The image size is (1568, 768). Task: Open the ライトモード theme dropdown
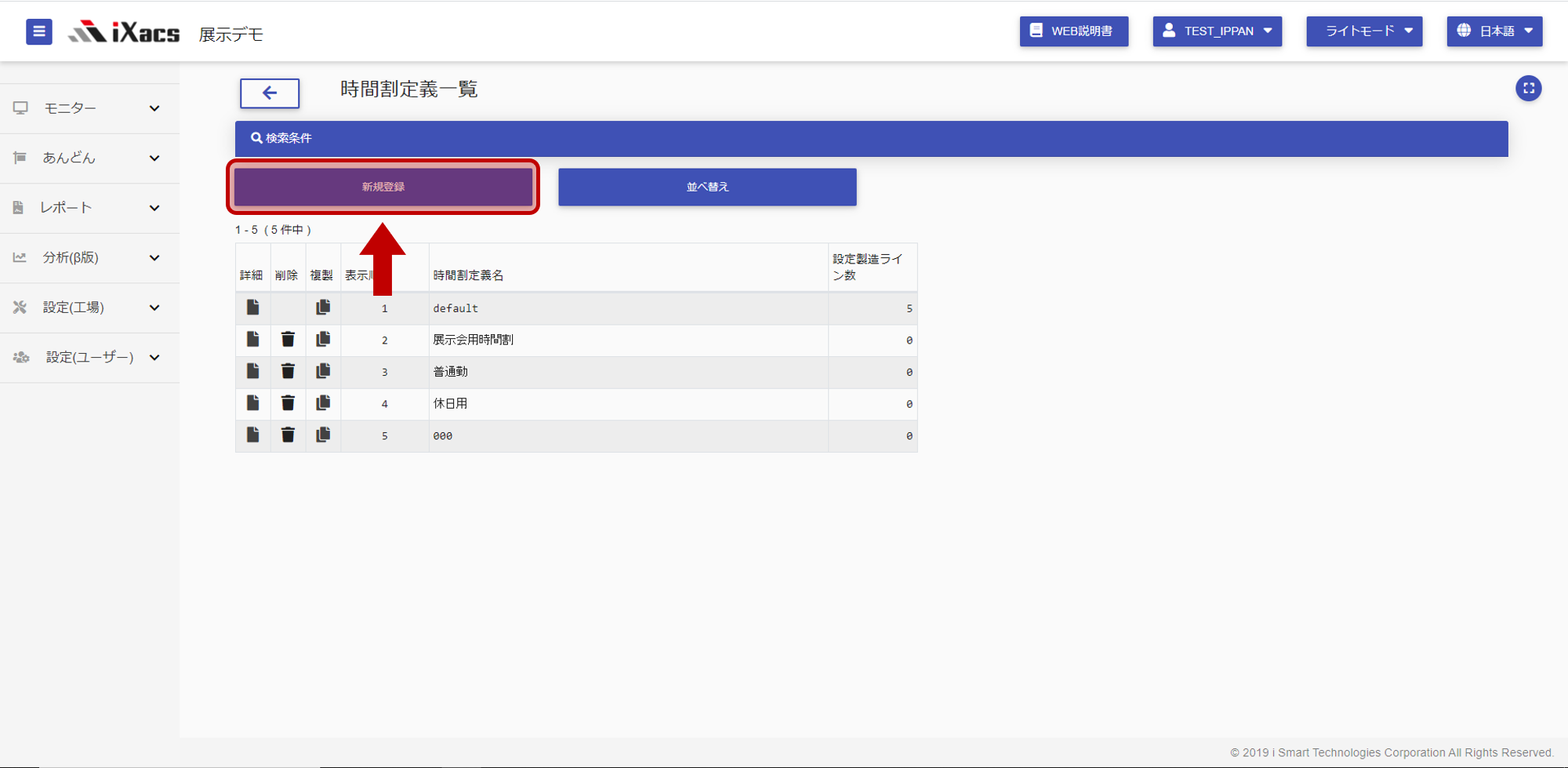click(1364, 31)
